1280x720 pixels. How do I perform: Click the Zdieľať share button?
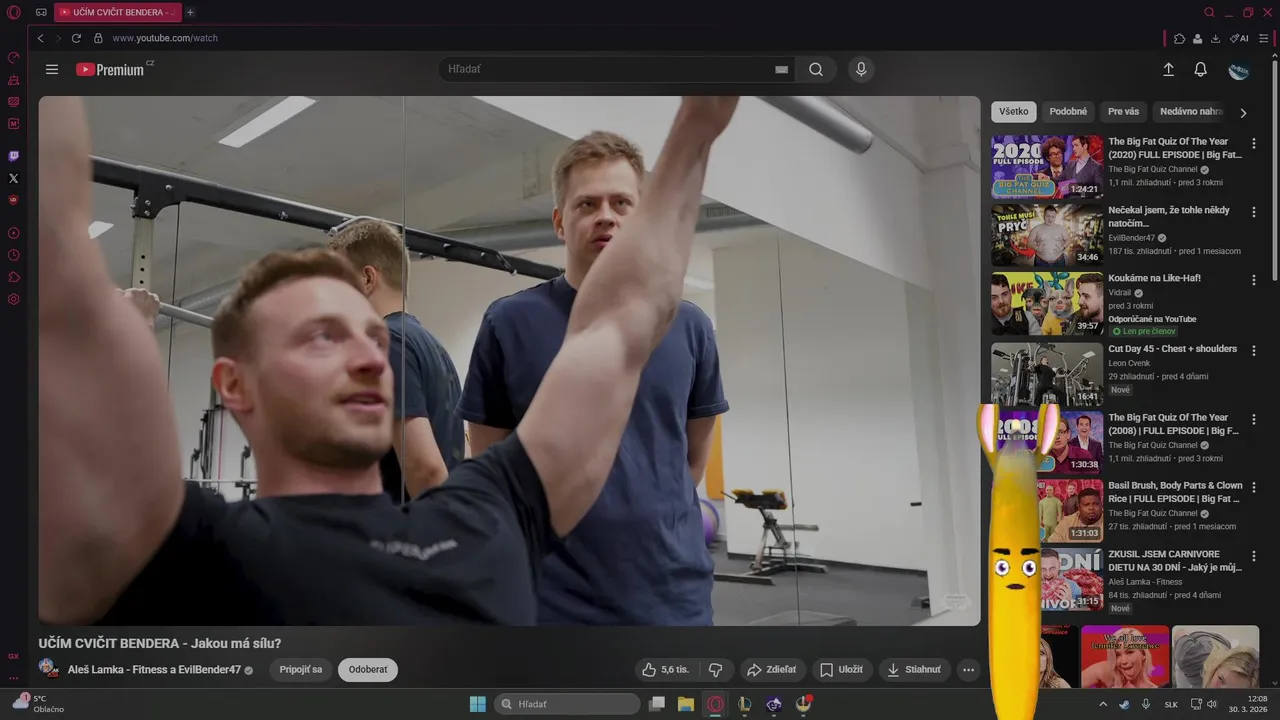tap(772, 669)
